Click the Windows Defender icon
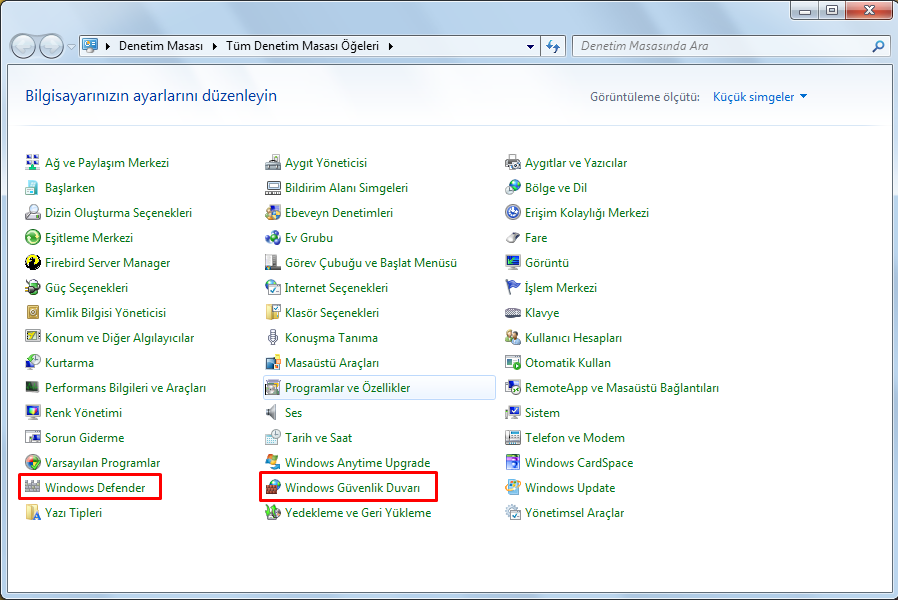This screenshot has height=600, width=898. (x=33, y=487)
